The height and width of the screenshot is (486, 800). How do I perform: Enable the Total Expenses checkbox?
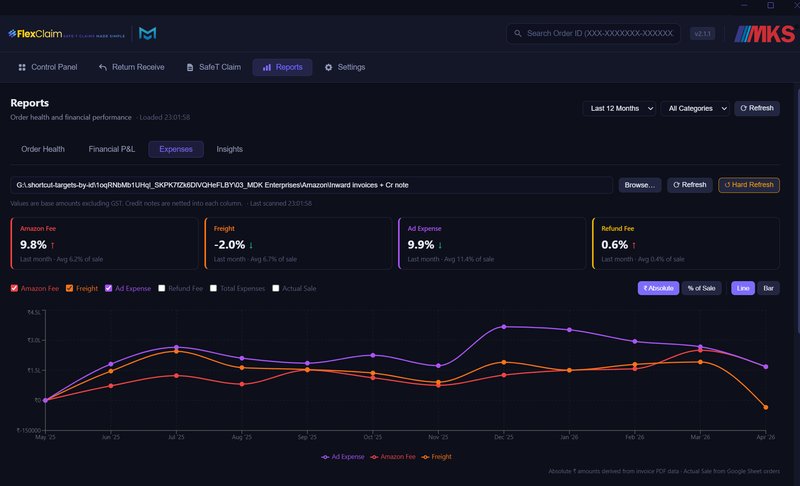213,288
